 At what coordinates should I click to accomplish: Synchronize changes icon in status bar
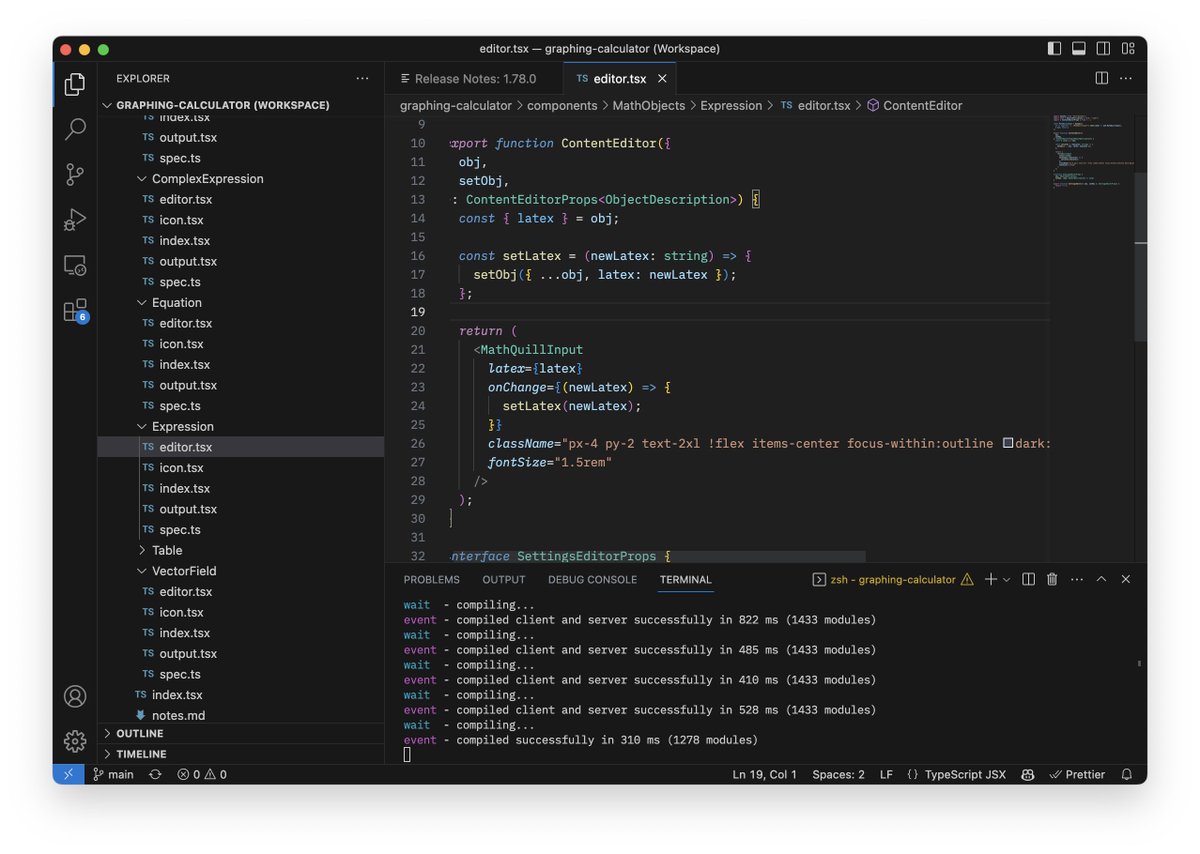155,774
